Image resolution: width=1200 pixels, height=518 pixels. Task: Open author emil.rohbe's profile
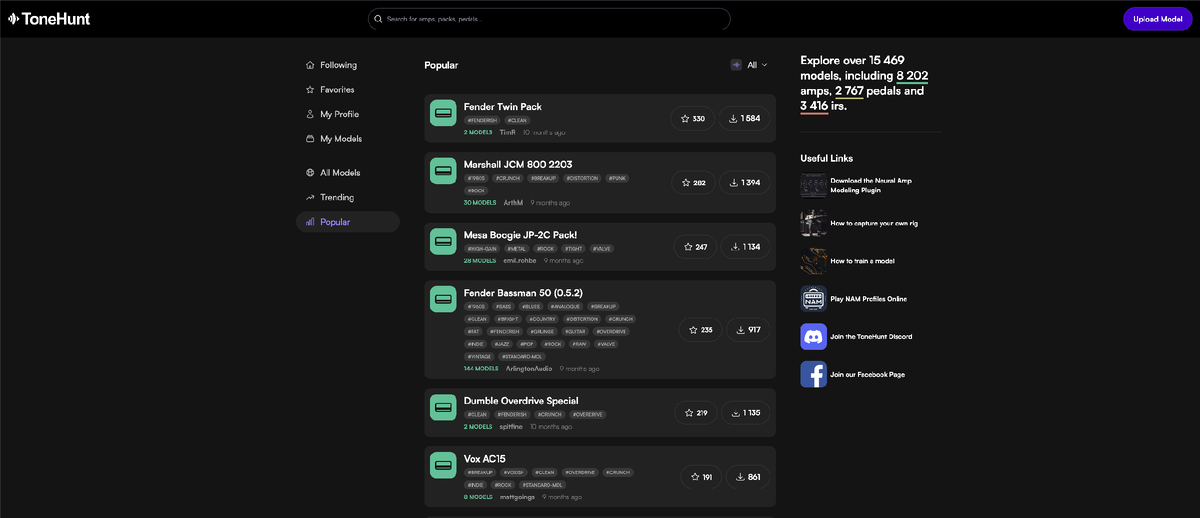click(519, 260)
